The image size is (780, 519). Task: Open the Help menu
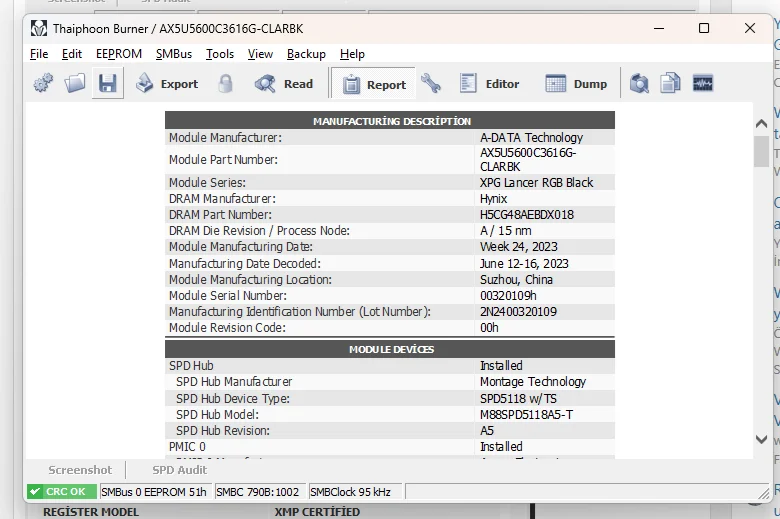coord(352,54)
